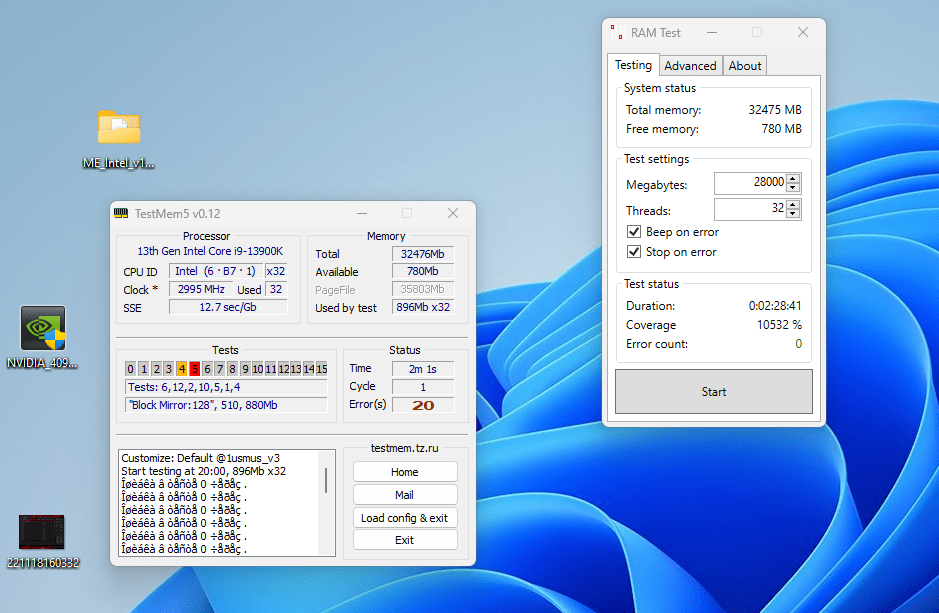939x613 pixels.
Task: Click test box number 10 in Tests
Action: tap(258, 369)
